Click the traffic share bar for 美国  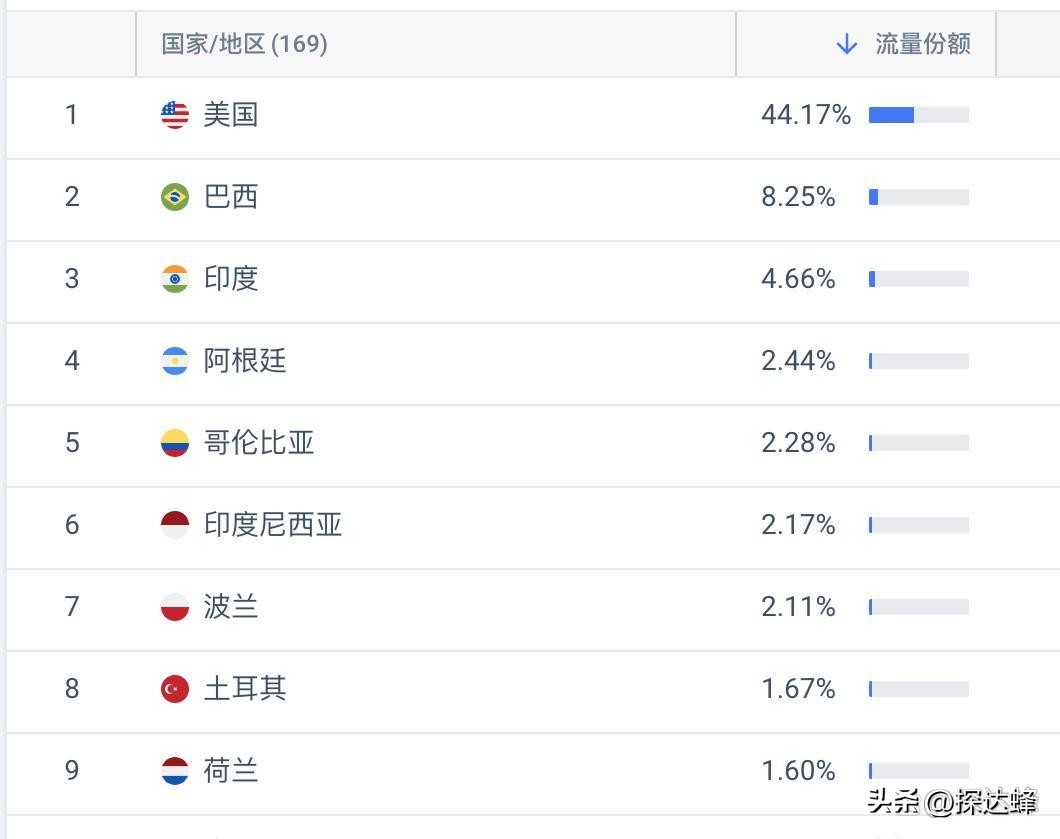tap(918, 114)
